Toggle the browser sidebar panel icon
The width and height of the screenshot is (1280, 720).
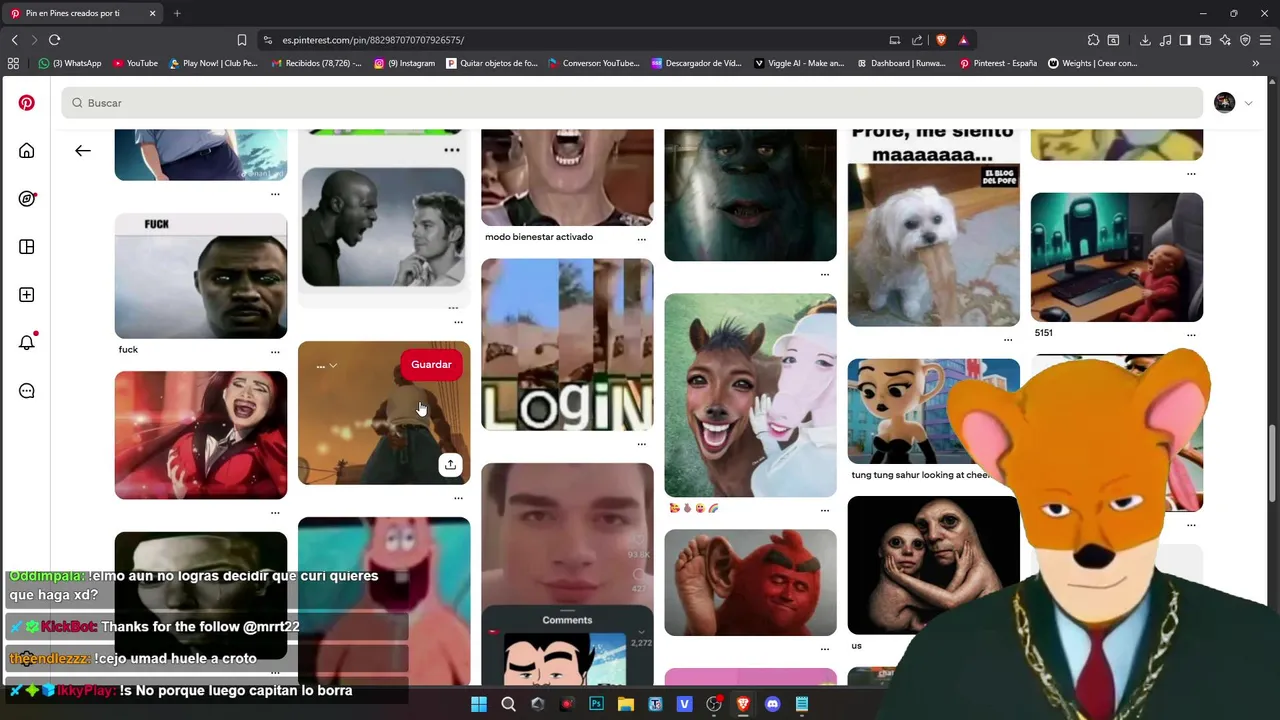coord(1185,40)
